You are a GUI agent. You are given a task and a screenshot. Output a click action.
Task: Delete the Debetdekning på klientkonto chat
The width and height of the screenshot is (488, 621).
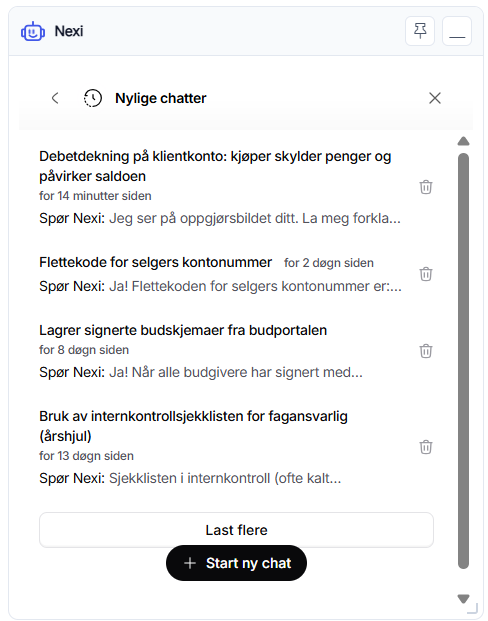coord(426,187)
